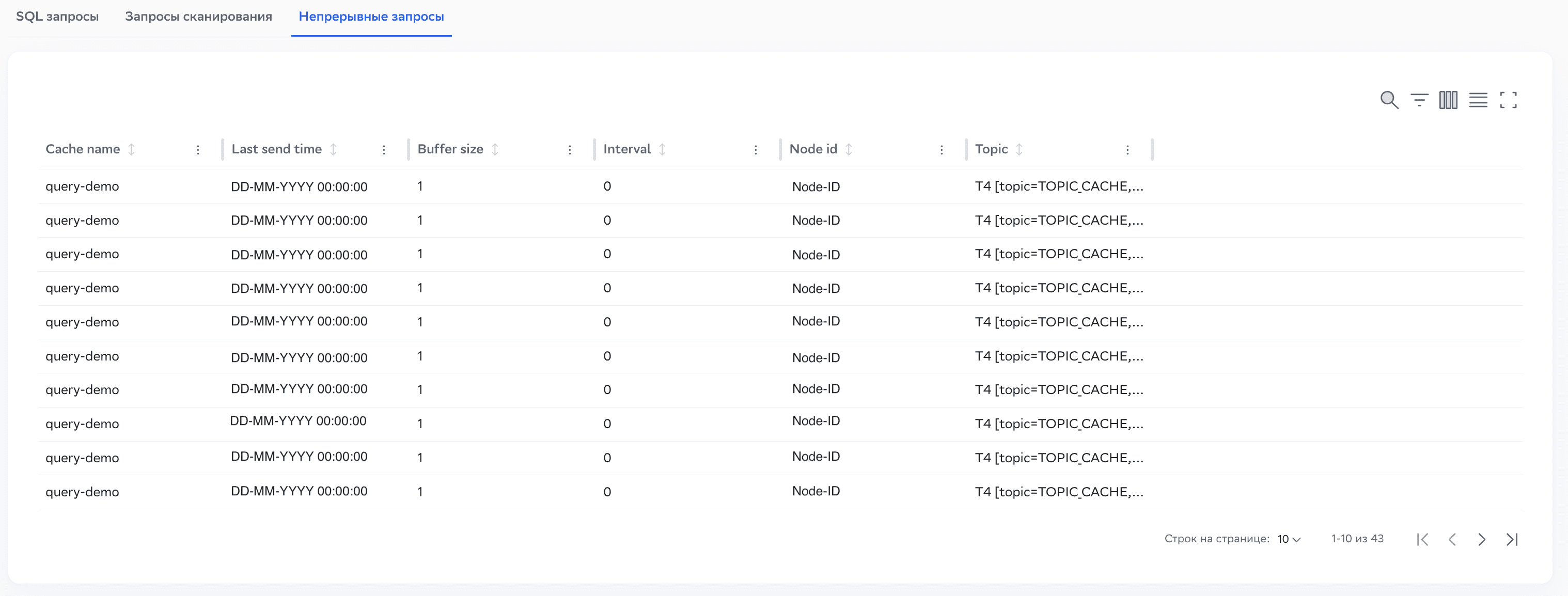
Task: Toggle sorting on the Interval column
Action: point(664,149)
